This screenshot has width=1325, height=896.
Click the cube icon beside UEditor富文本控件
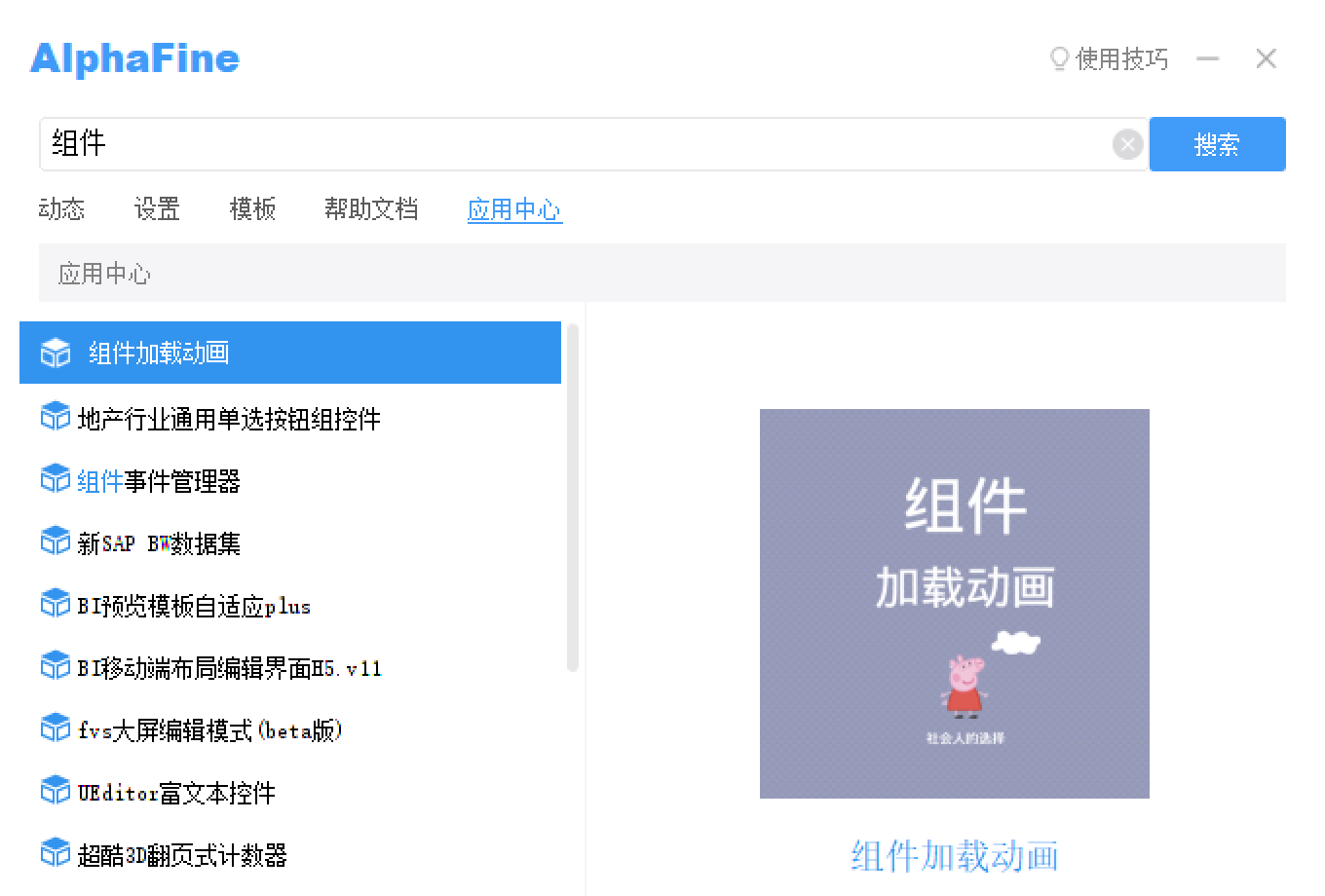pyautogui.click(x=56, y=791)
